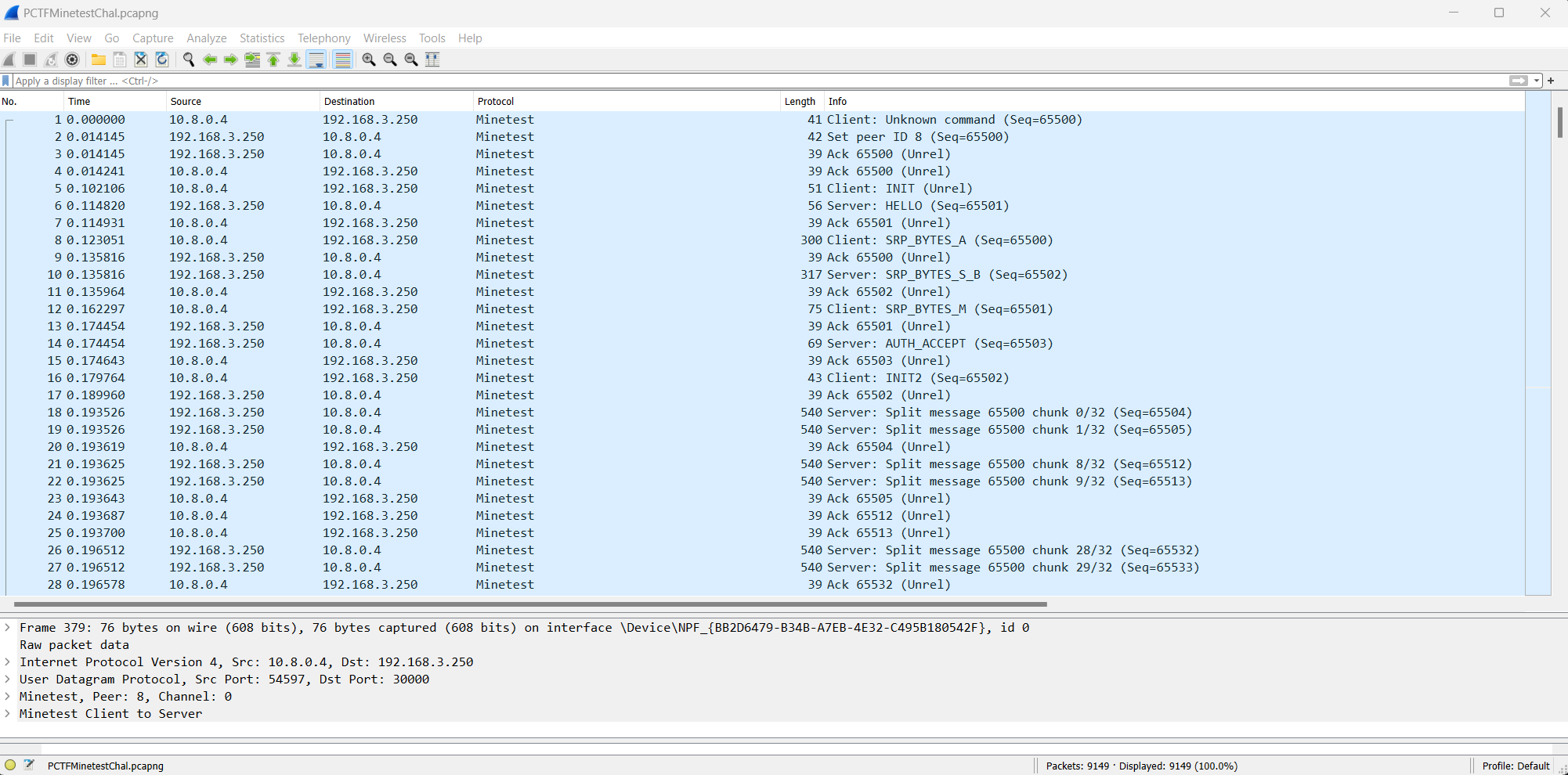Click the stop capture square icon

tap(30, 59)
